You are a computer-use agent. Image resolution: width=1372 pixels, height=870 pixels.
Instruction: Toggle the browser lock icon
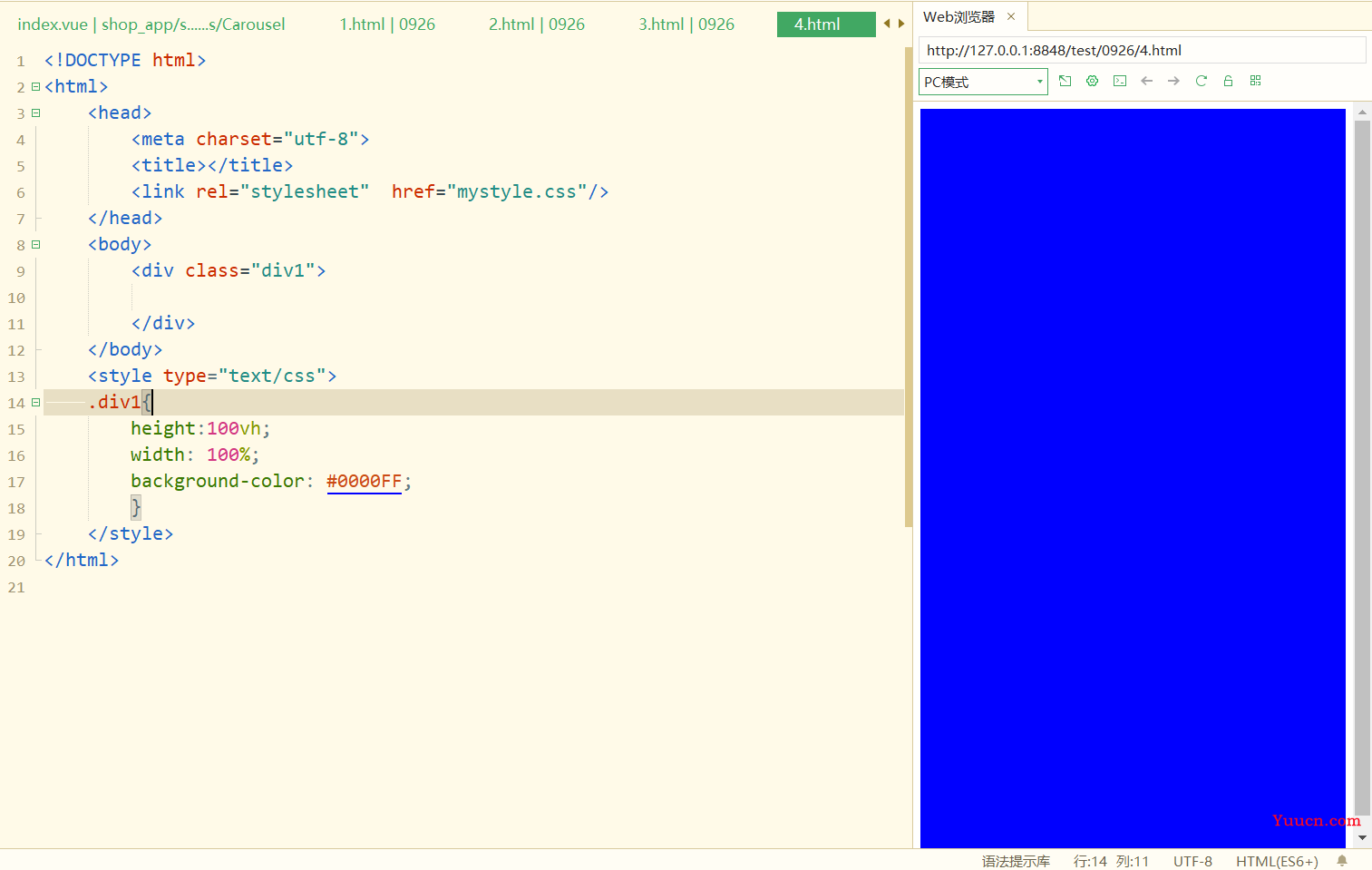(x=1229, y=81)
